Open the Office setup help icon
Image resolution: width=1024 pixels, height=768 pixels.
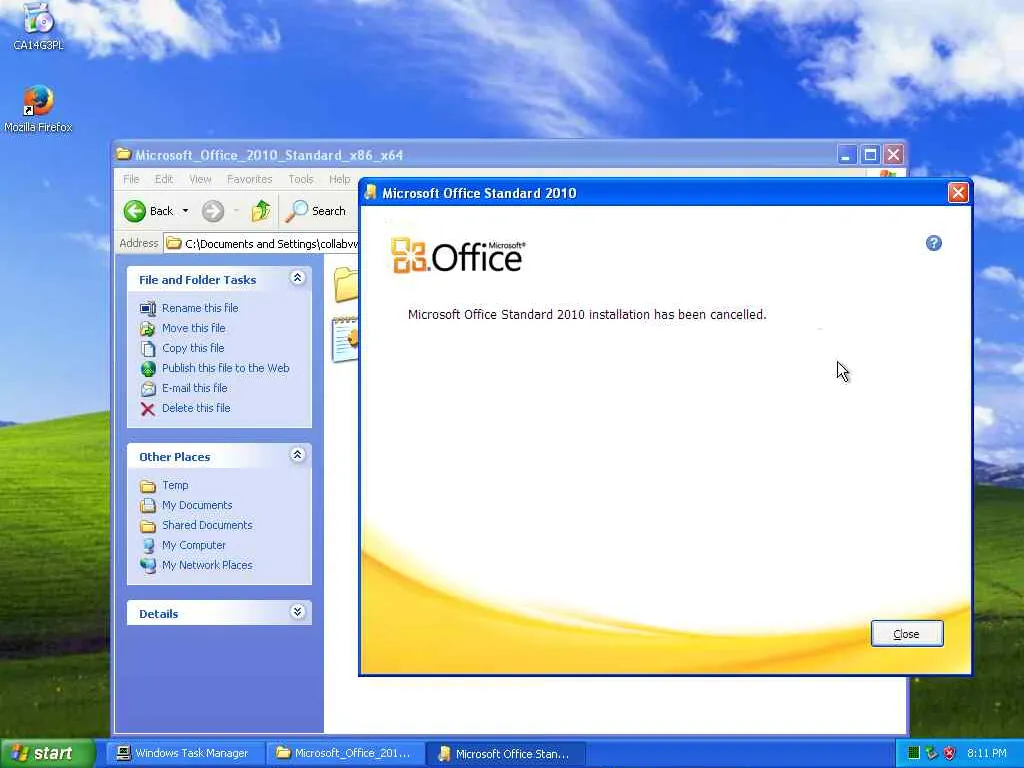933,243
